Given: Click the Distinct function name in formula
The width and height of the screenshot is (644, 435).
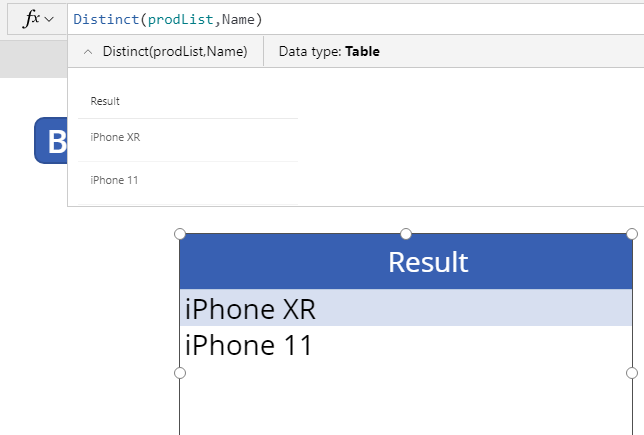Looking at the screenshot, I should [x=106, y=19].
